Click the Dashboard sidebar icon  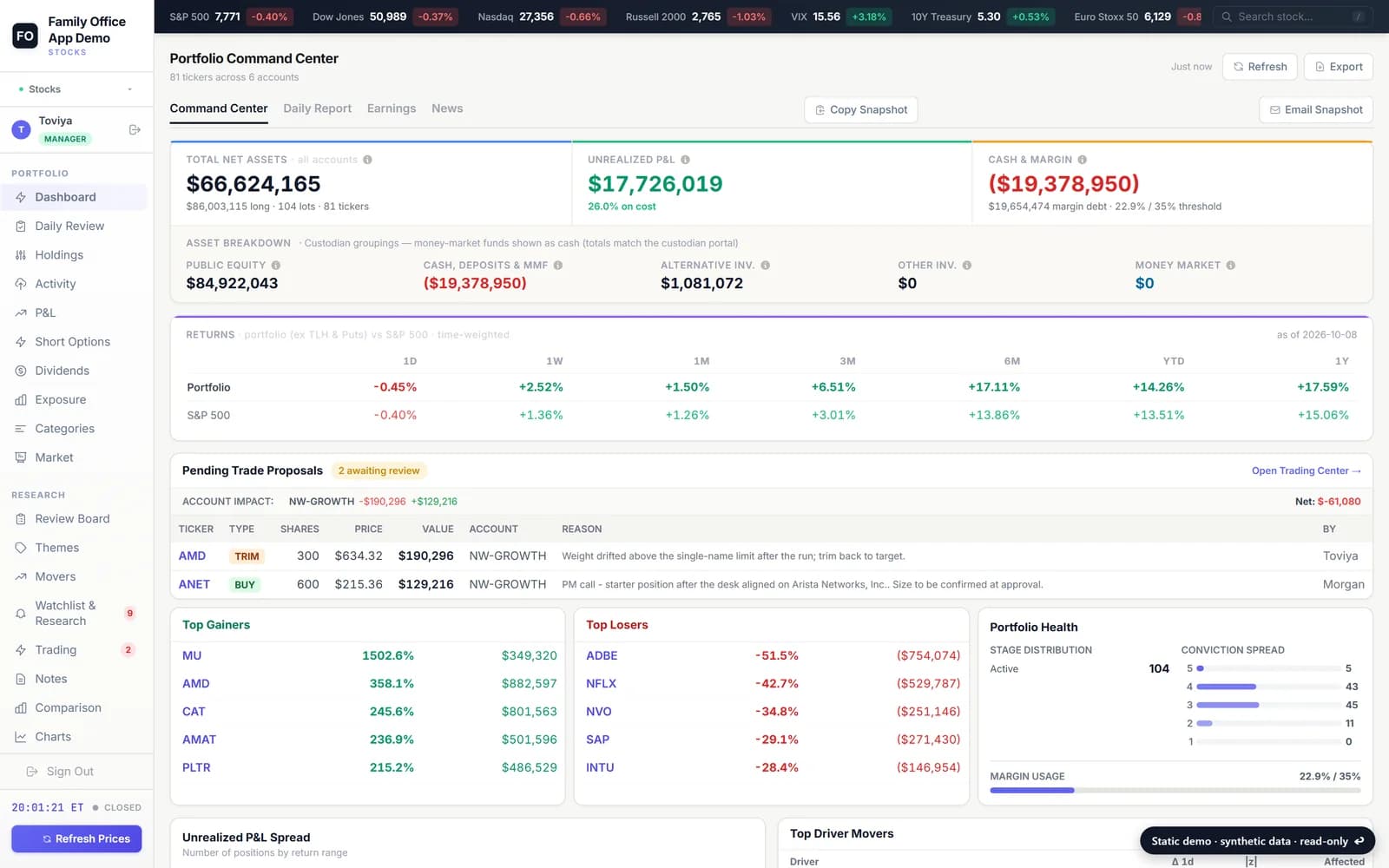click(21, 197)
